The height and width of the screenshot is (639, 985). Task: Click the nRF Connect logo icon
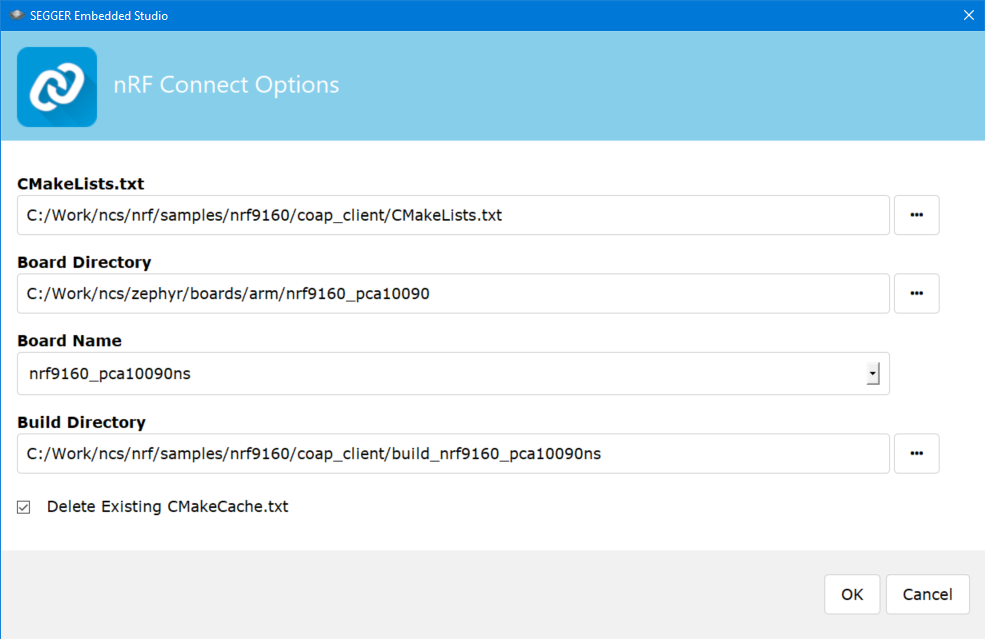[57, 87]
